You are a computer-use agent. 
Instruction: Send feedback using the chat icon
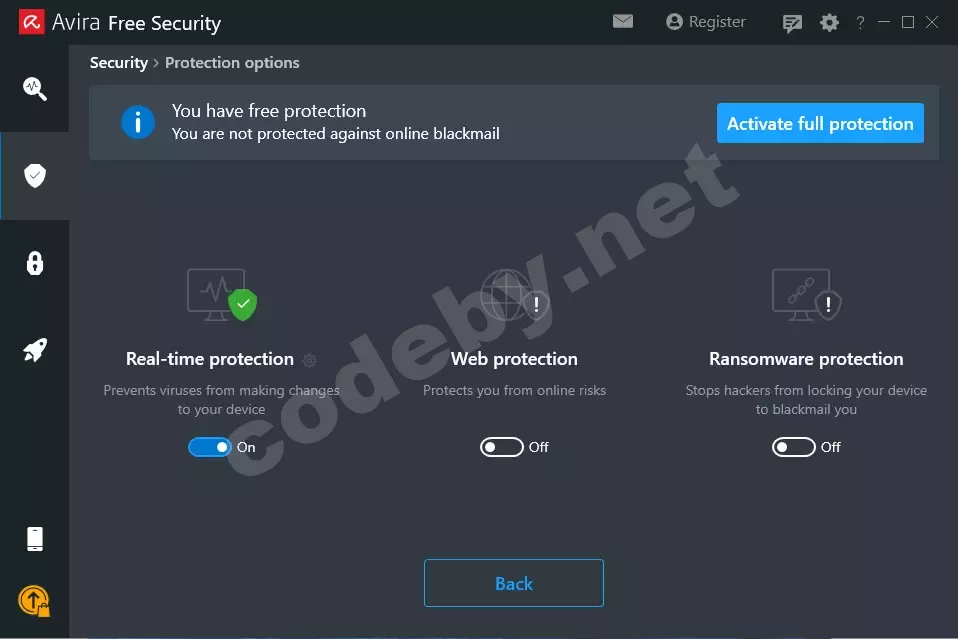pos(792,21)
